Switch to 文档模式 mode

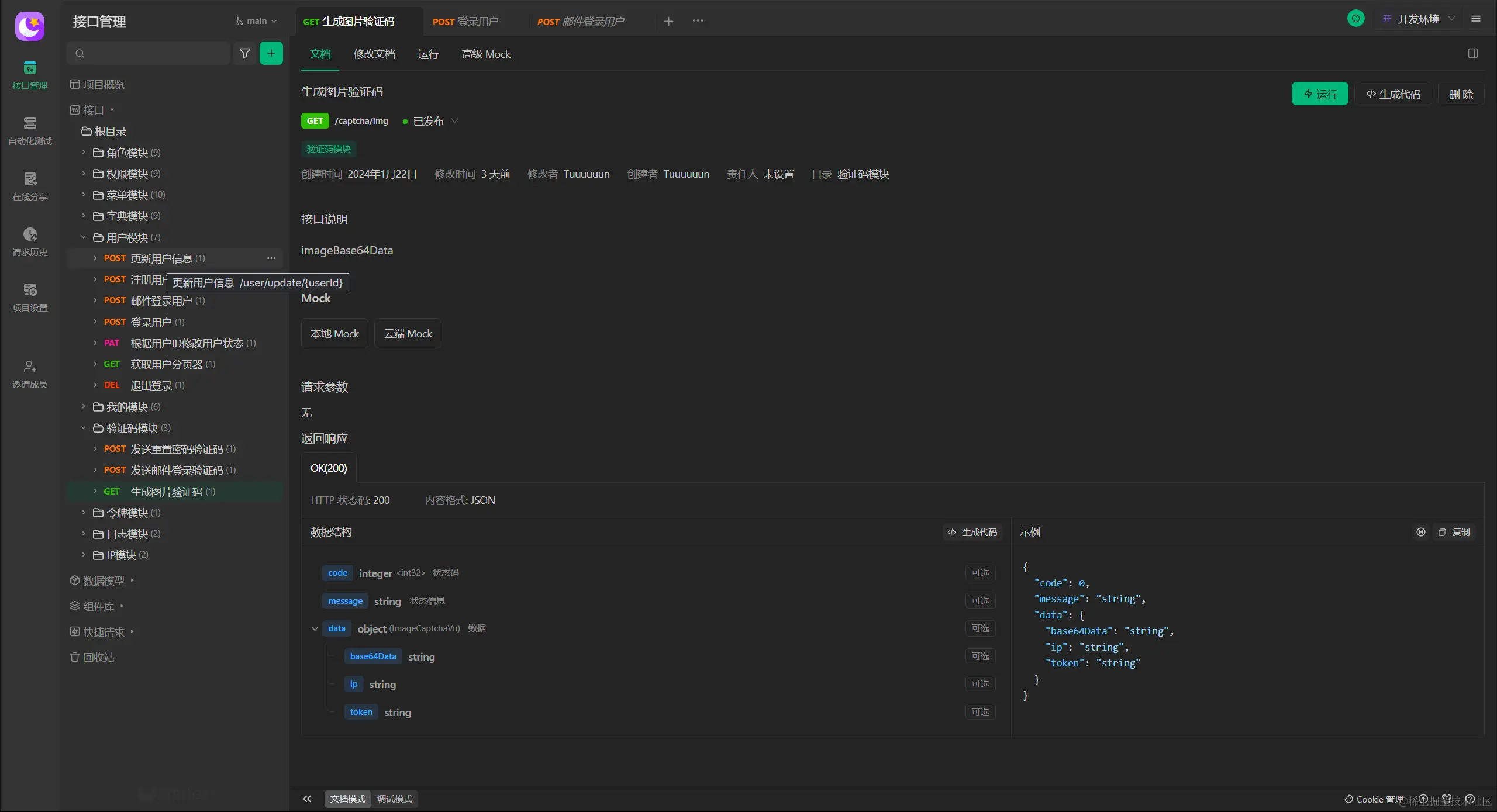click(x=348, y=799)
